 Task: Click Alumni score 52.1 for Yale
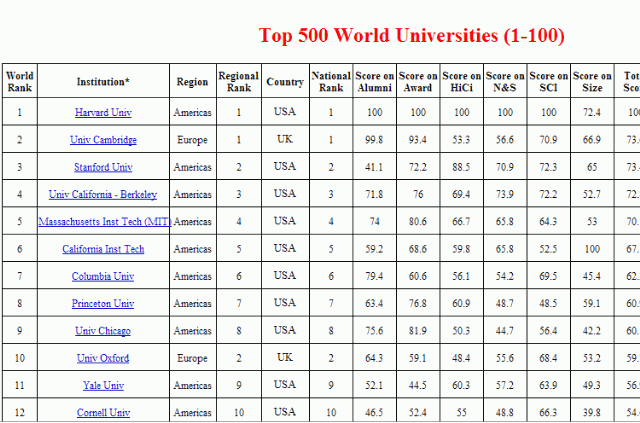(374, 385)
